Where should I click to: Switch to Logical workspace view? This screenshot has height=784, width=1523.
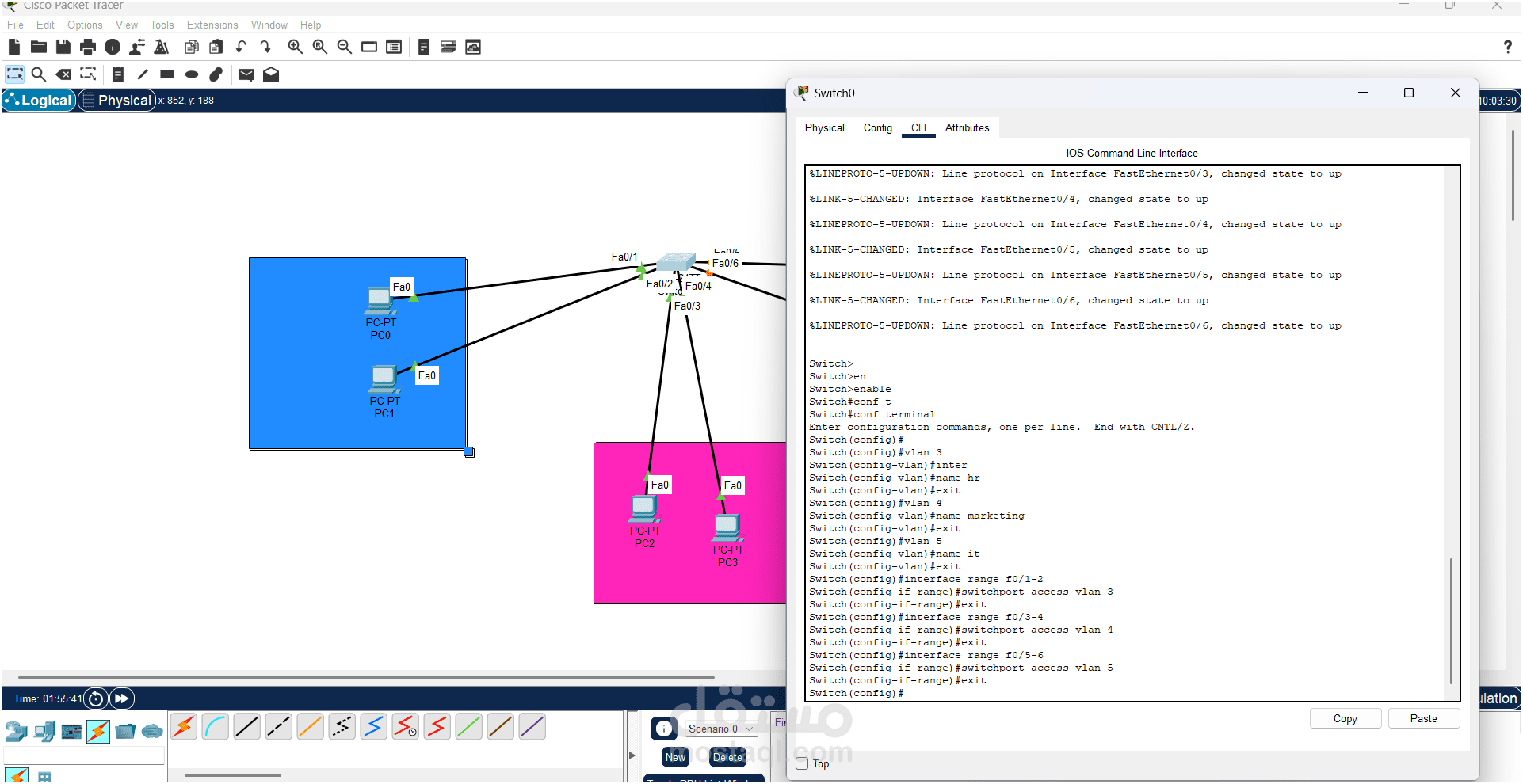click(39, 101)
